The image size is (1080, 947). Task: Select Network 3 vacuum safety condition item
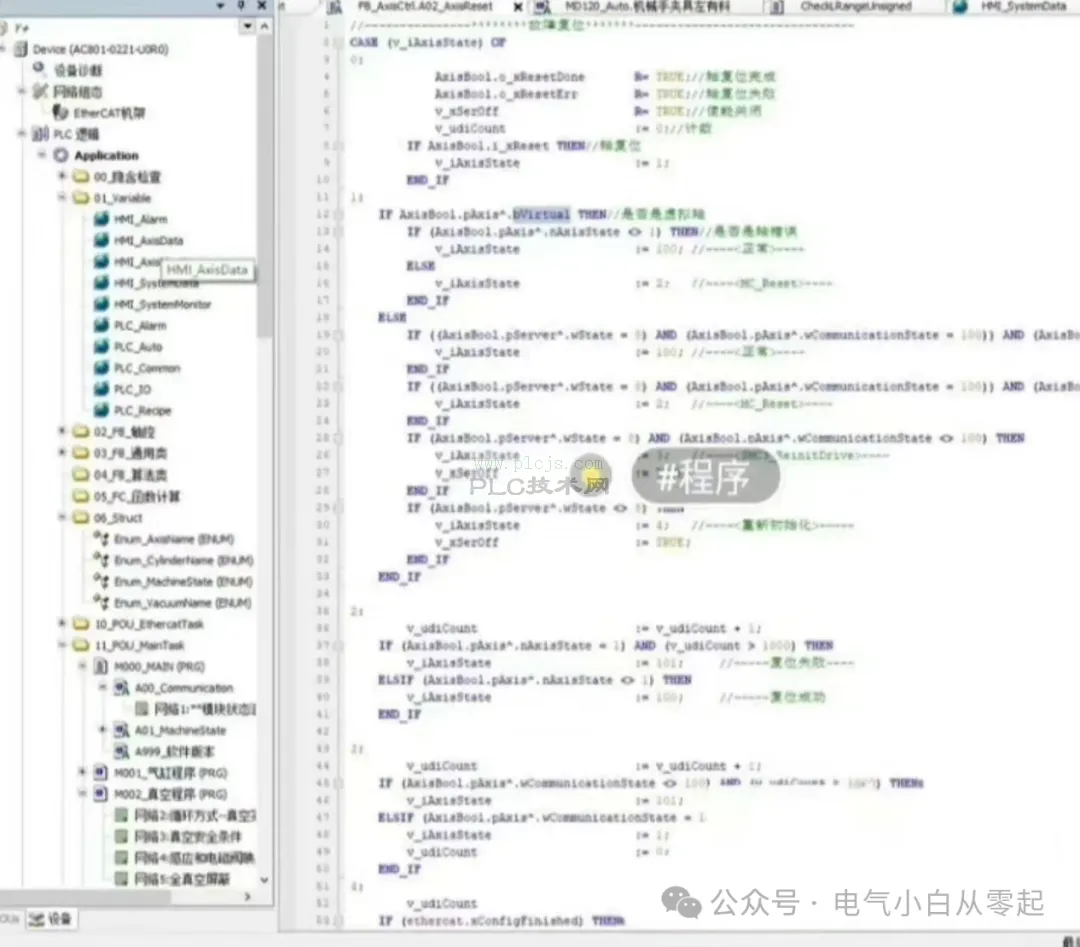[187, 837]
